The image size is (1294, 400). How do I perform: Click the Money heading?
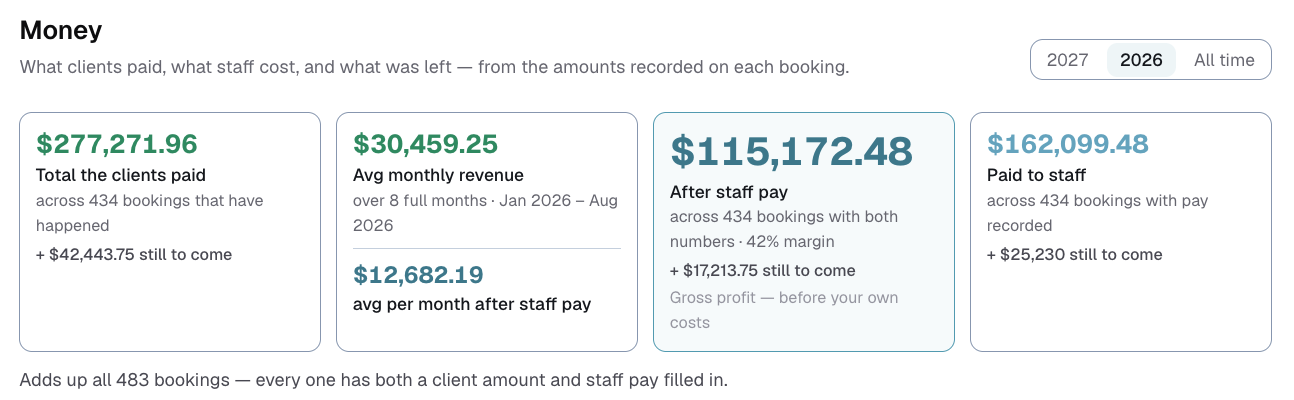point(61,30)
